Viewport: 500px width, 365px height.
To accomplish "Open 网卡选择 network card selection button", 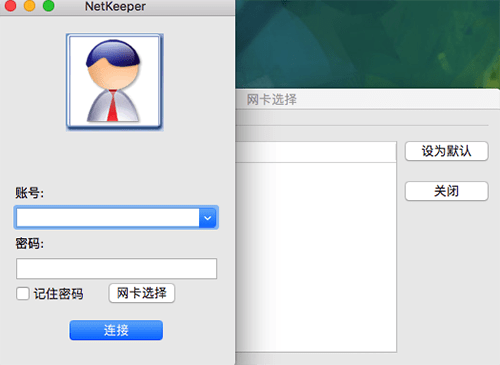I will [142, 293].
